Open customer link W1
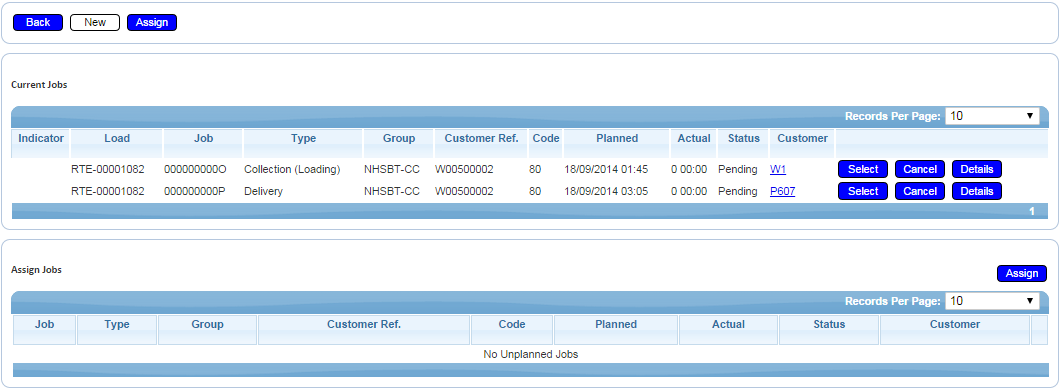Viewport: 1062px width, 390px height. 778,169
